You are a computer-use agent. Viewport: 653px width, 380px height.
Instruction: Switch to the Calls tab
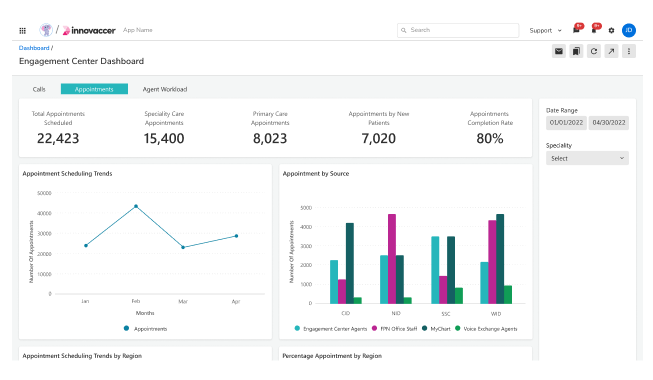(39, 89)
